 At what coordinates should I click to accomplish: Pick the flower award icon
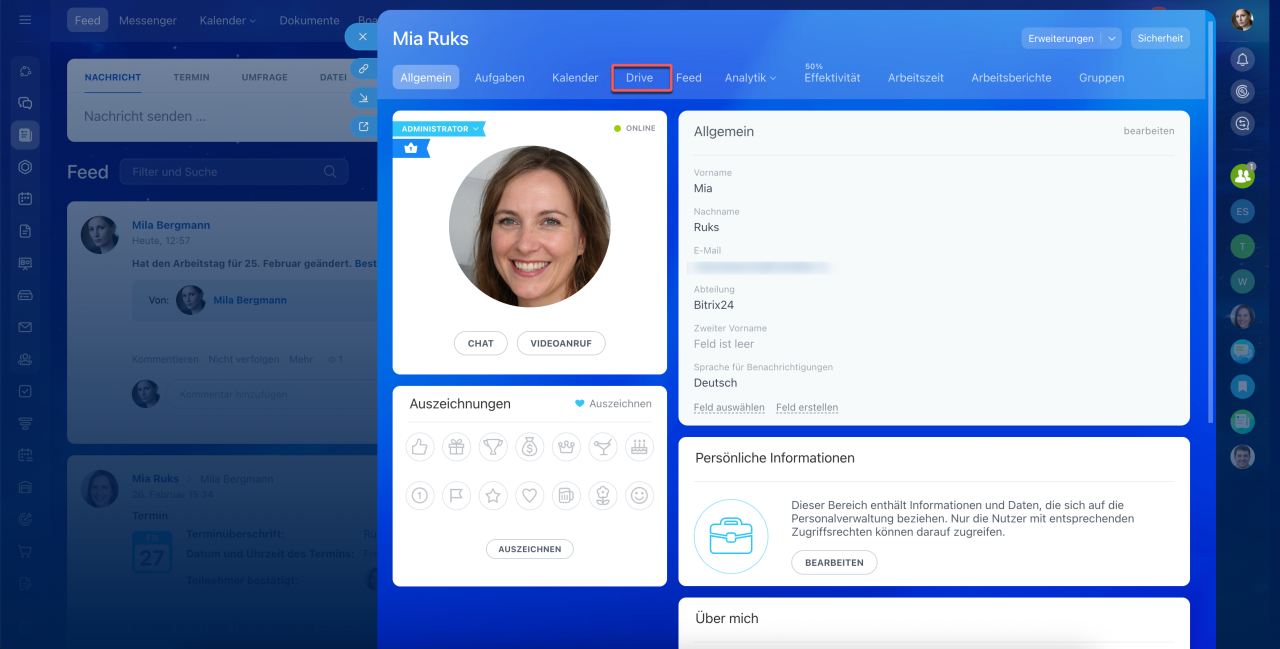coord(603,495)
